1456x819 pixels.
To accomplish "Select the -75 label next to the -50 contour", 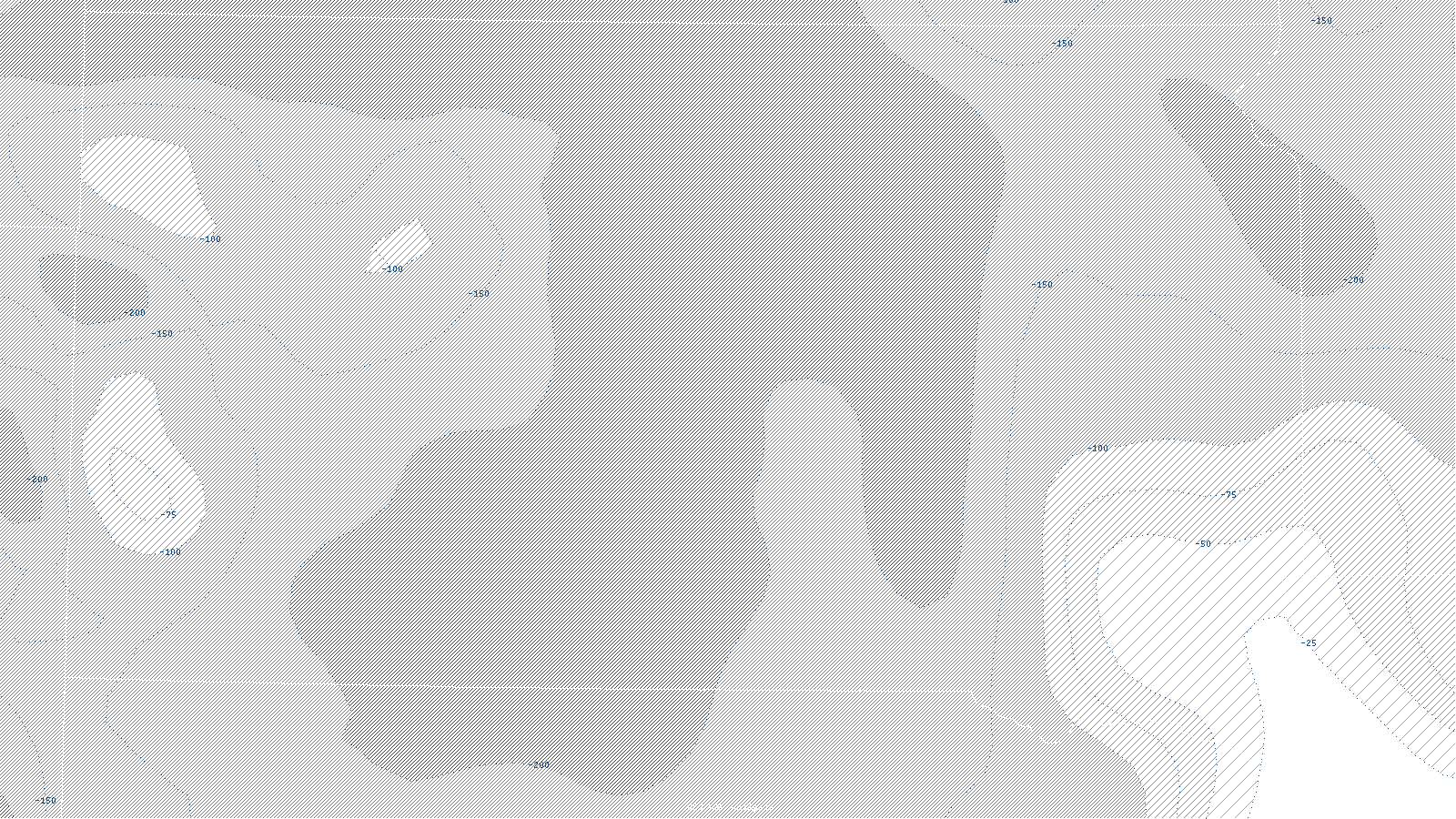I will tap(1228, 495).
